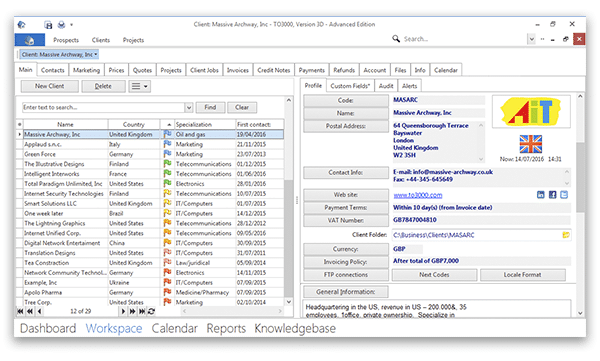This screenshot has width=600, height=361.
Task: Click the New Client button
Action: [x=50, y=86]
